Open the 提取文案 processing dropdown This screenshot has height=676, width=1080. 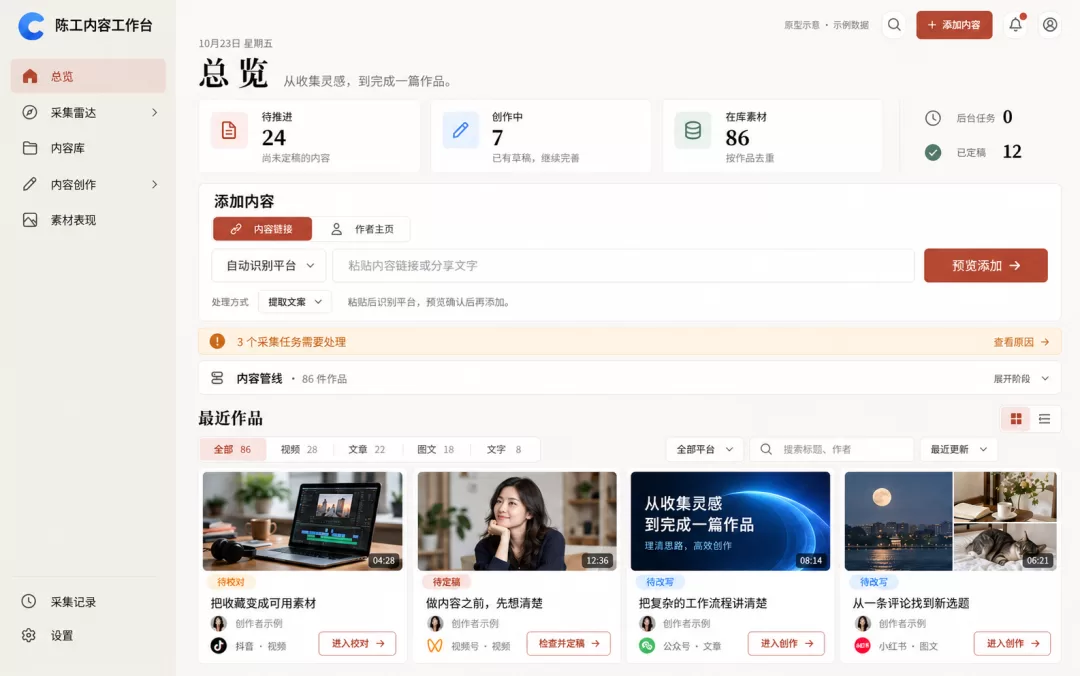295,302
